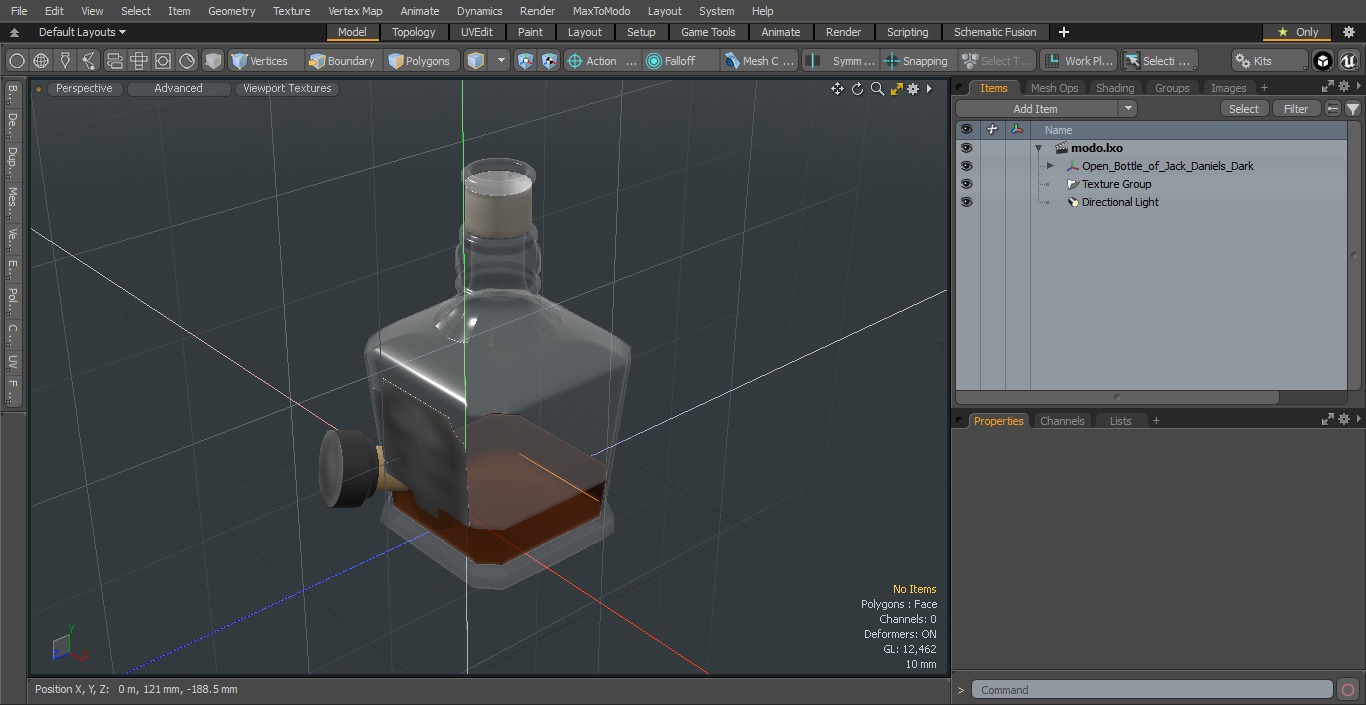Screen dimensions: 1366x705
Task: Open the Work Plane menu
Action: pos(1078,61)
